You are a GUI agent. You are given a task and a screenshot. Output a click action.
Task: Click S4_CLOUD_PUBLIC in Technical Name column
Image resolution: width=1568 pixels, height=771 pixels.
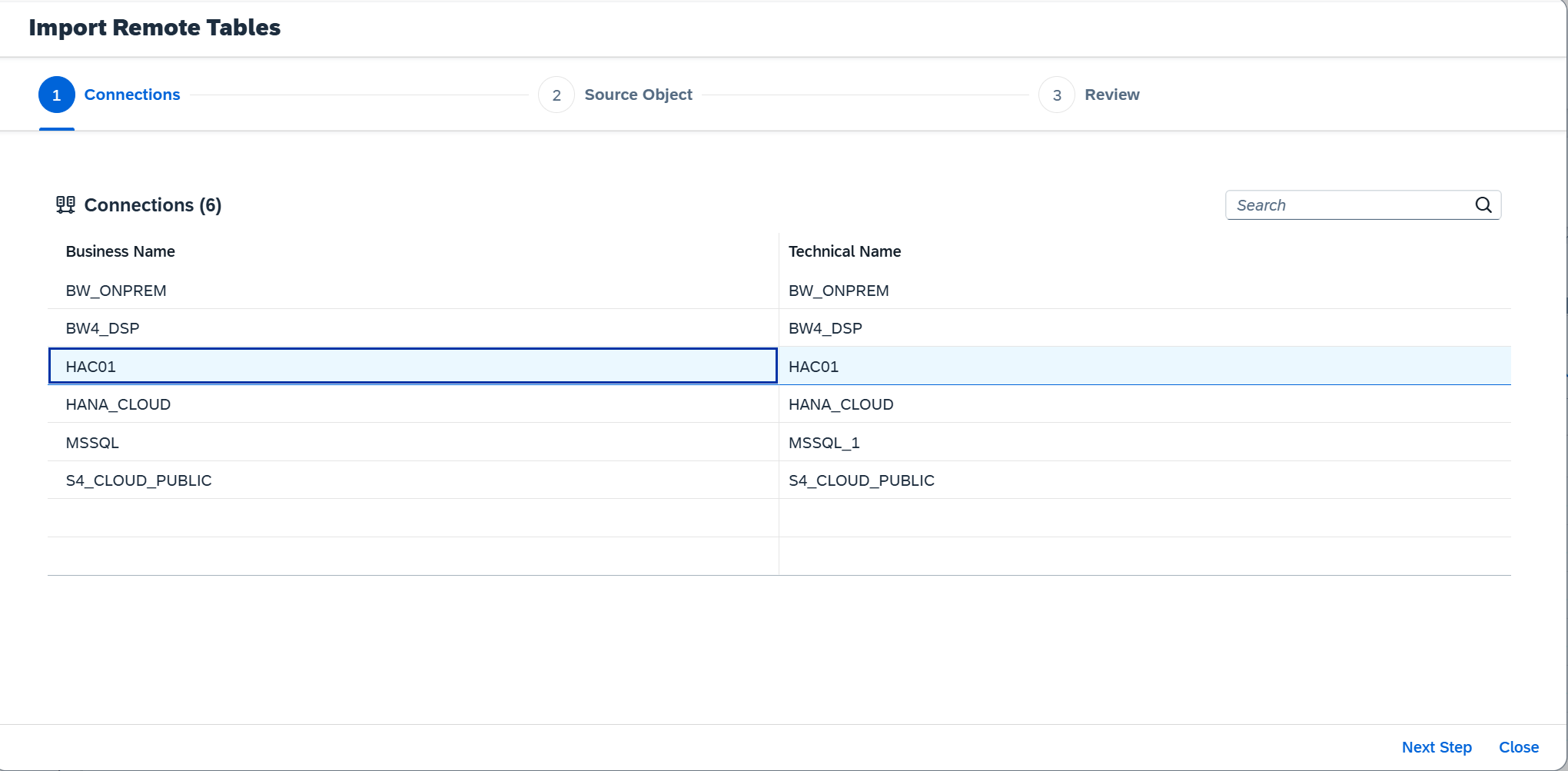(x=1145, y=480)
